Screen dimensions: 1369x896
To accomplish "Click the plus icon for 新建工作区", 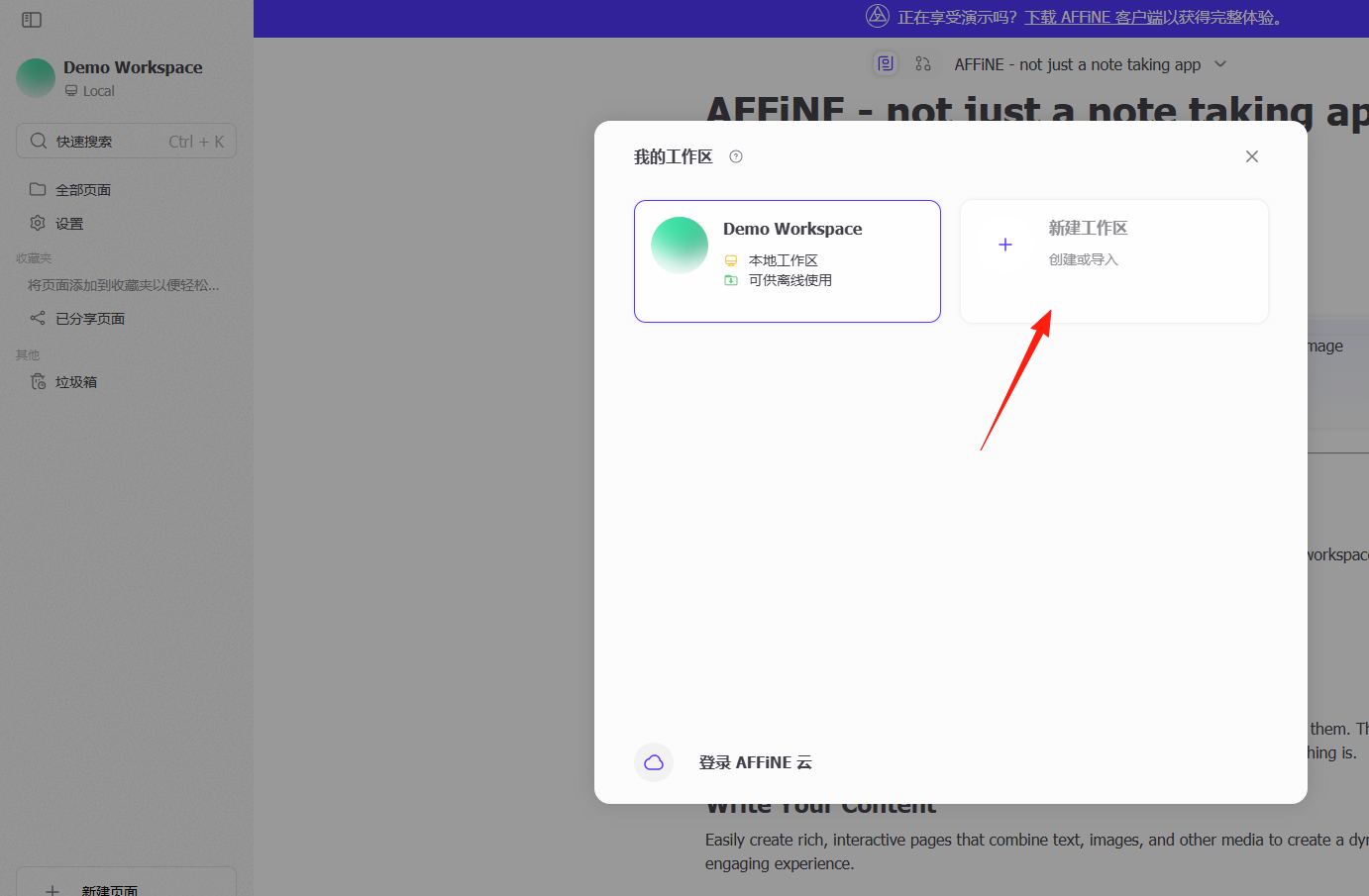I will (1005, 245).
